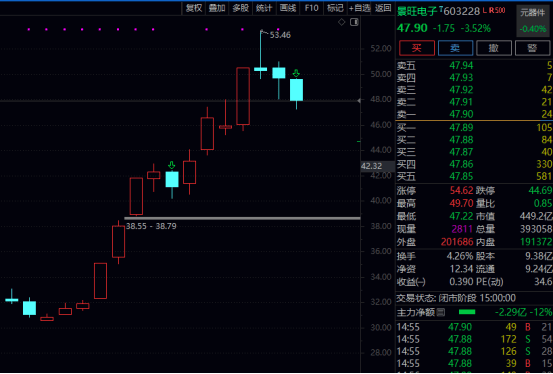Click green down-arrow marker near 42.00 candle
The width and height of the screenshot is (553, 374).
[x=172, y=165]
